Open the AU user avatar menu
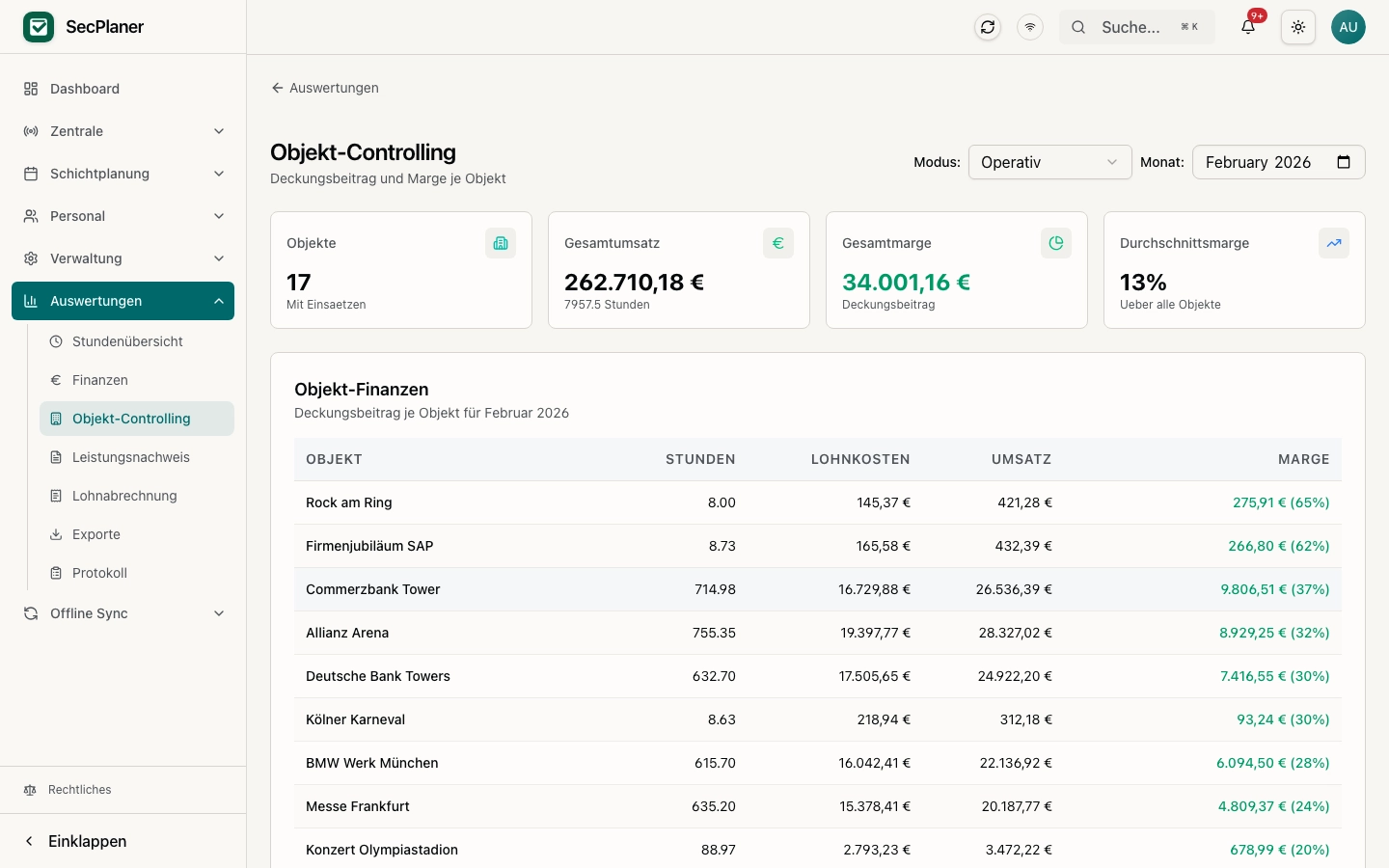Screen dimensions: 1389x868 coord(1348,27)
